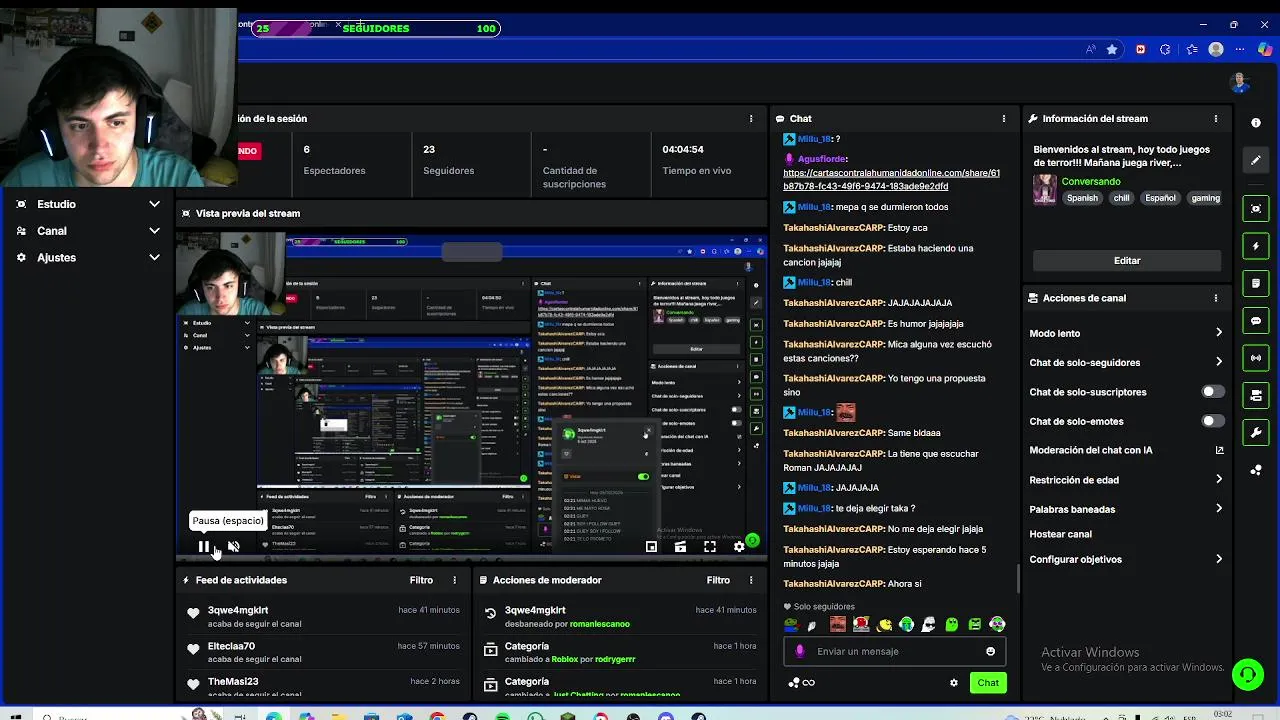The width and height of the screenshot is (1280, 720).
Task: Open Moderación del chat con IA link
Action: click(1126, 450)
